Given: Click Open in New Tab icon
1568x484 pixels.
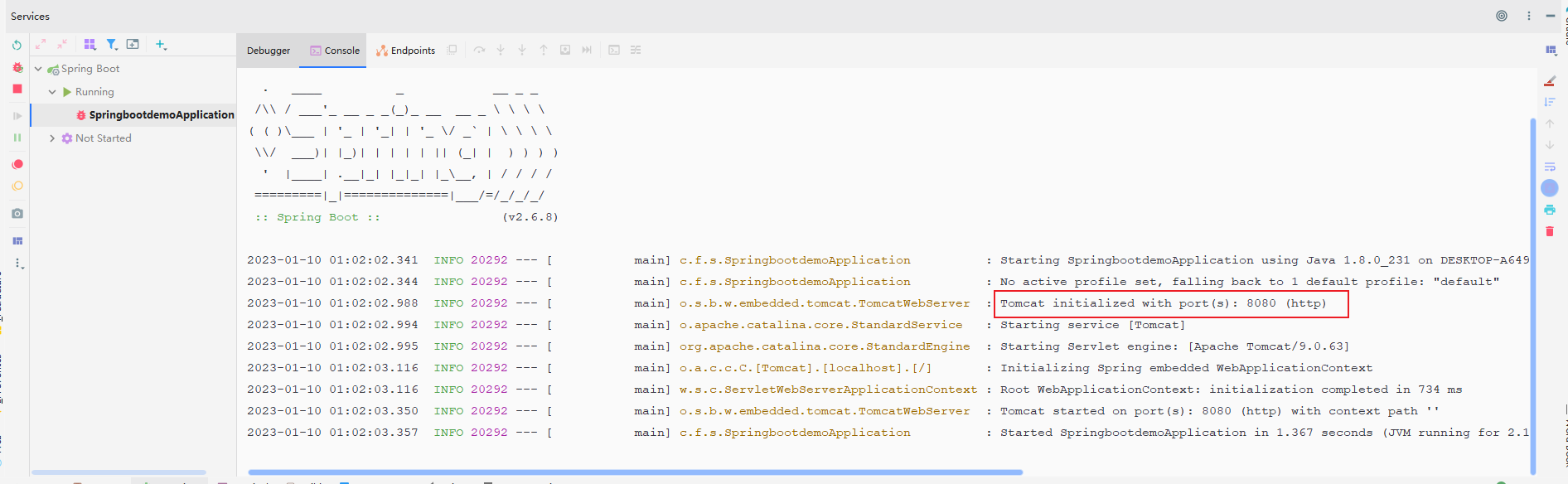Looking at the screenshot, I should pyautogui.click(x=133, y=45).
